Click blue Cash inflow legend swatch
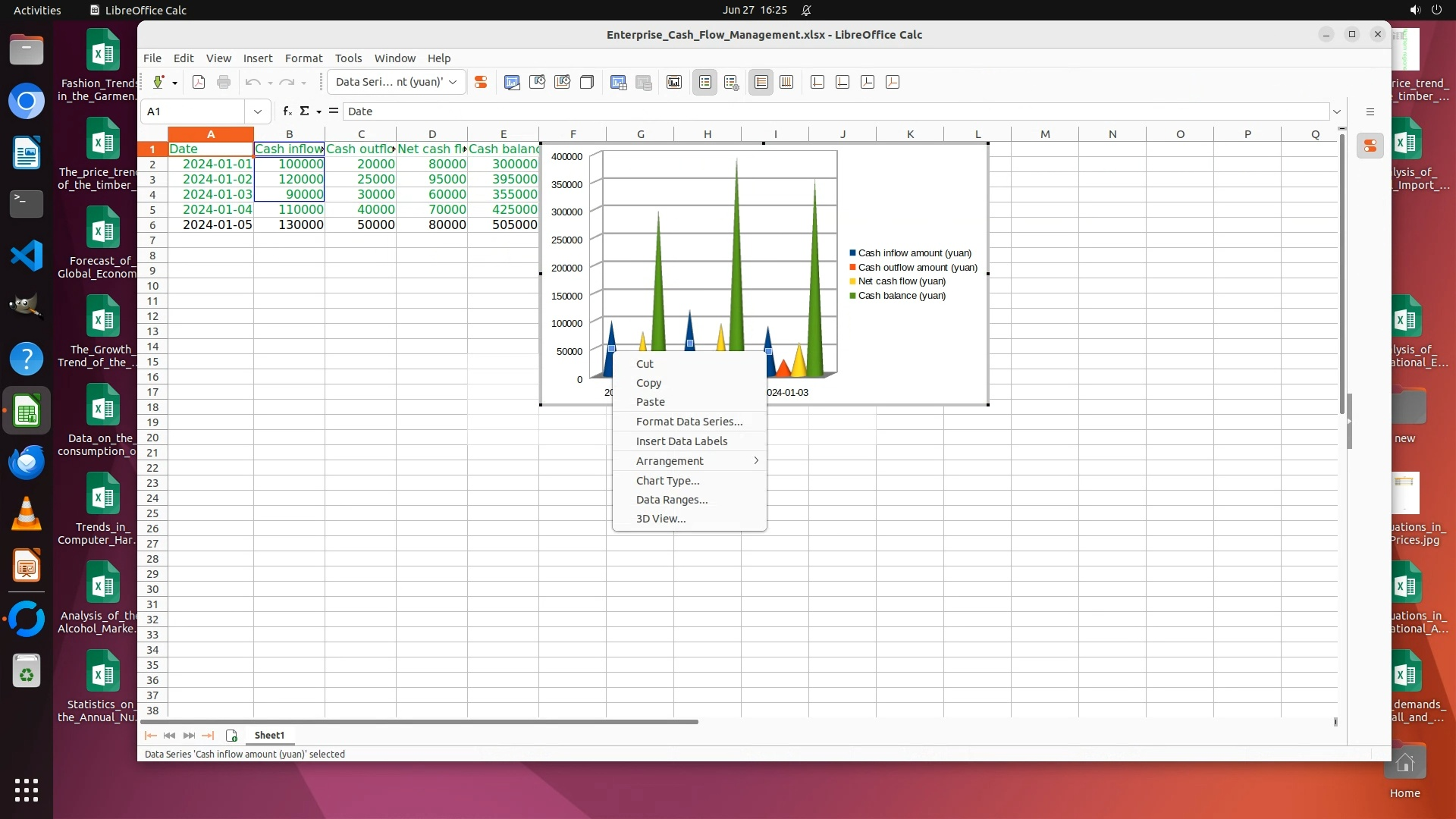The image size is (1456, 819). pos(853,253)
